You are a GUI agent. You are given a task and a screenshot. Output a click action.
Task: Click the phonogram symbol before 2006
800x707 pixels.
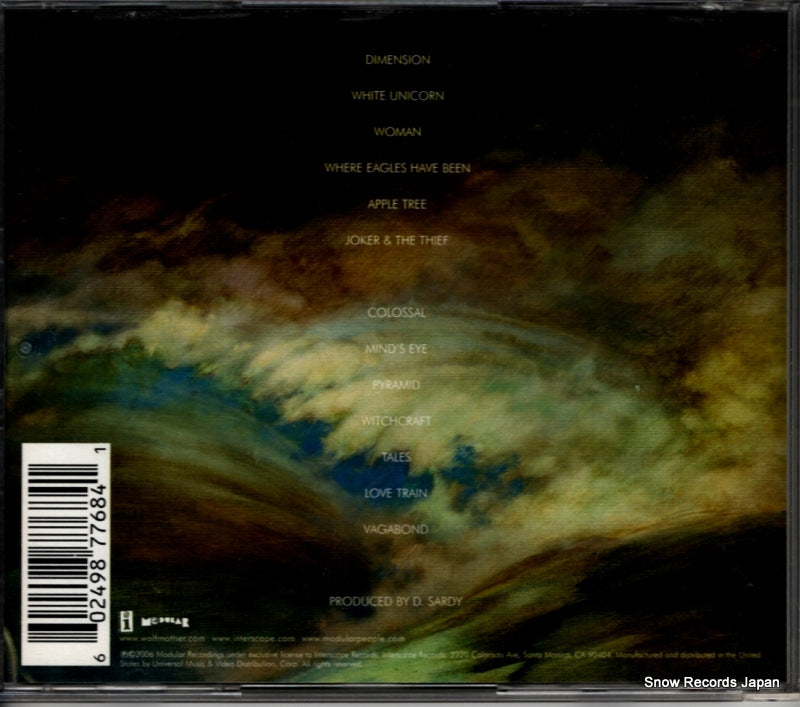point(119,651)
